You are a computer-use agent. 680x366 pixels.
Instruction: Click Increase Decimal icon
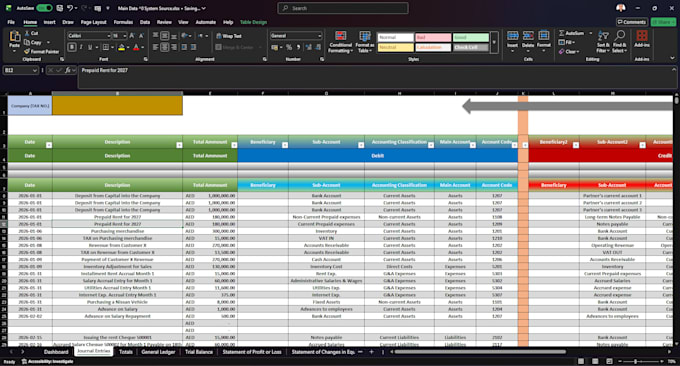[309, 47]
